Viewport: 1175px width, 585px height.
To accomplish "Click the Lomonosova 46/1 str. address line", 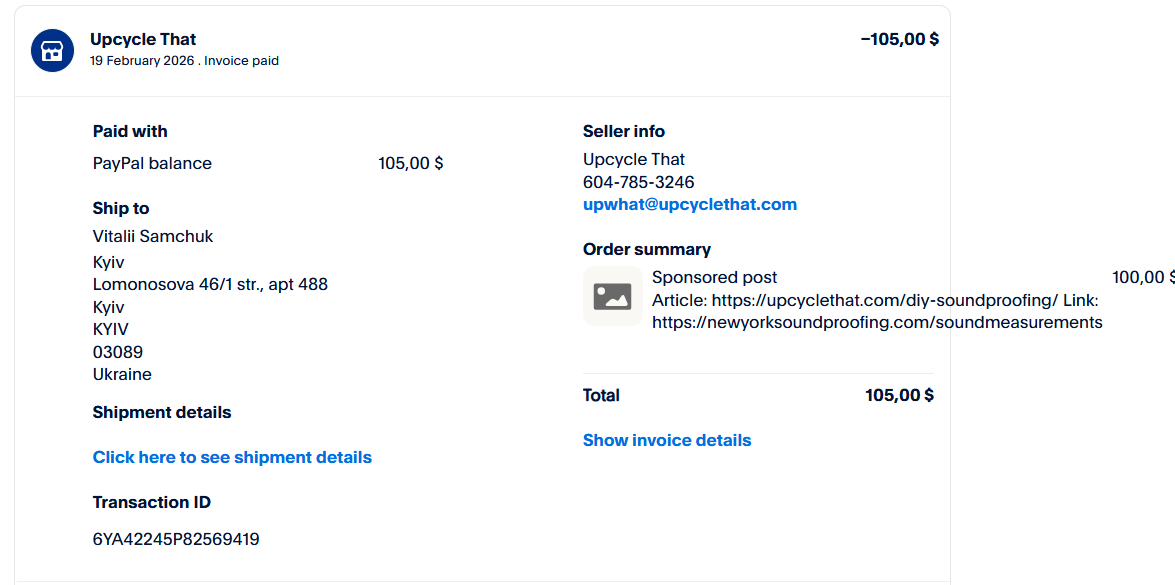I will [x=210, y=284].
